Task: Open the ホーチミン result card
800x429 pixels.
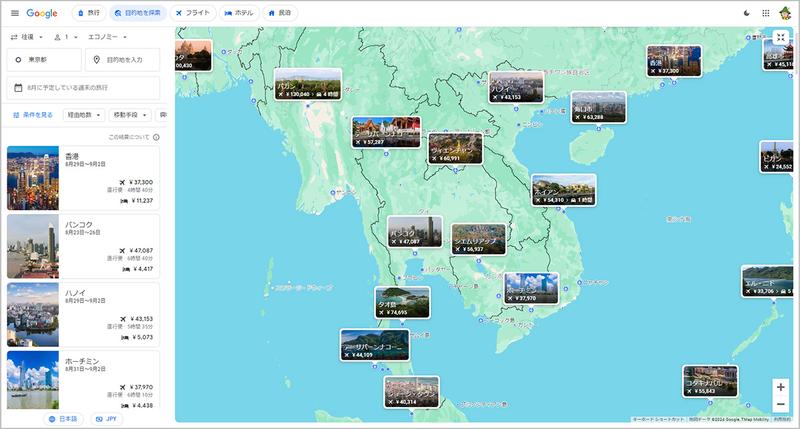Action: [x=83, y=380]
